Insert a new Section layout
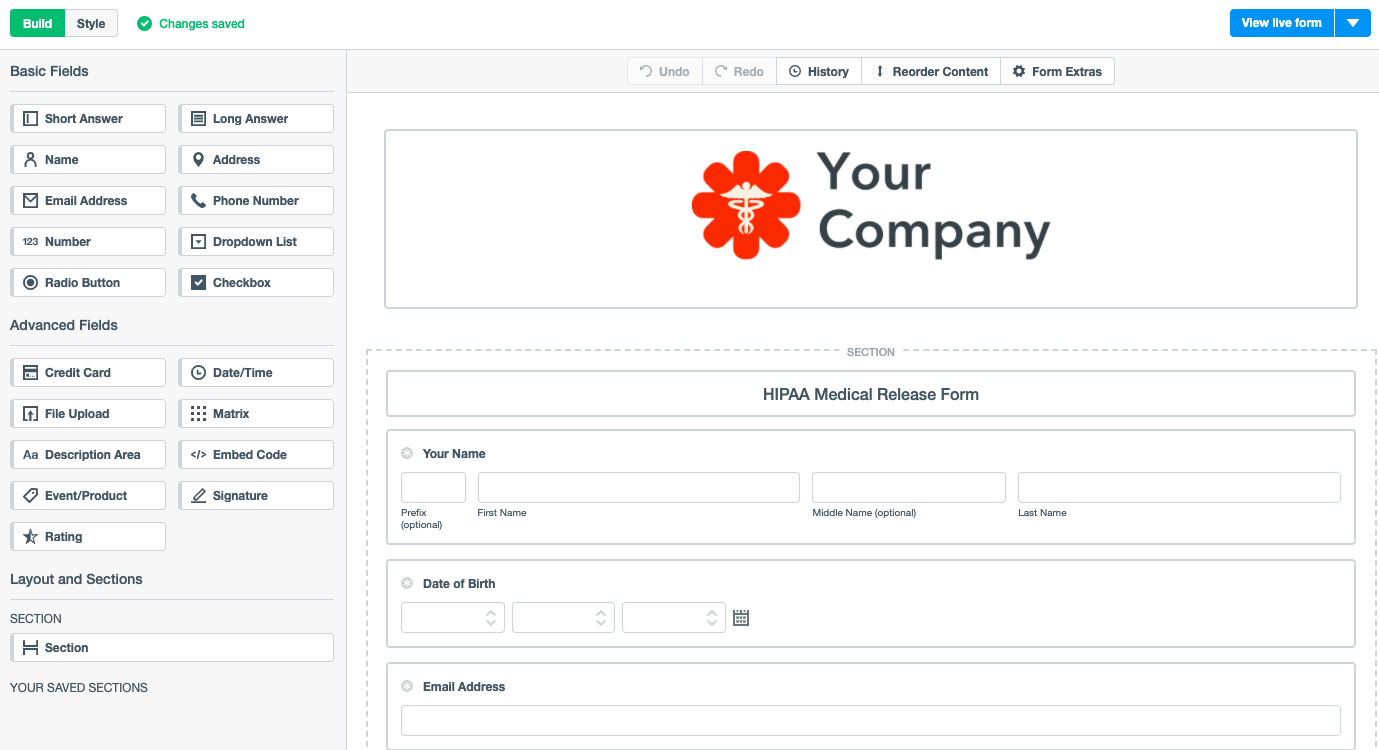1379x750 pixels. click(172, 647)
